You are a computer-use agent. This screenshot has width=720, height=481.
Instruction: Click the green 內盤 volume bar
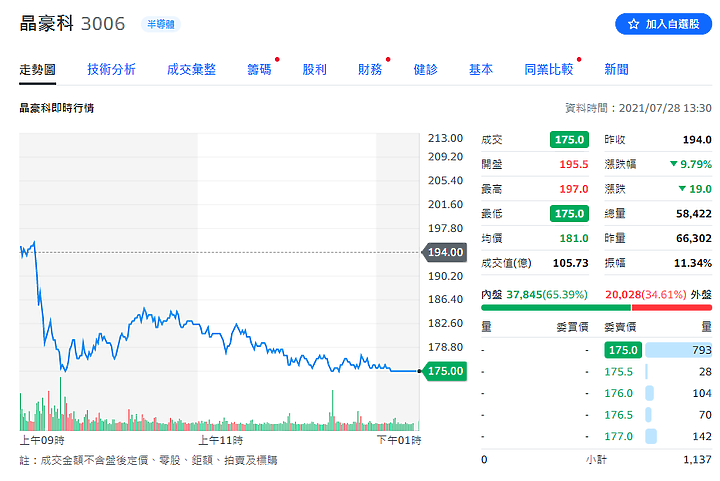[556, 307]
